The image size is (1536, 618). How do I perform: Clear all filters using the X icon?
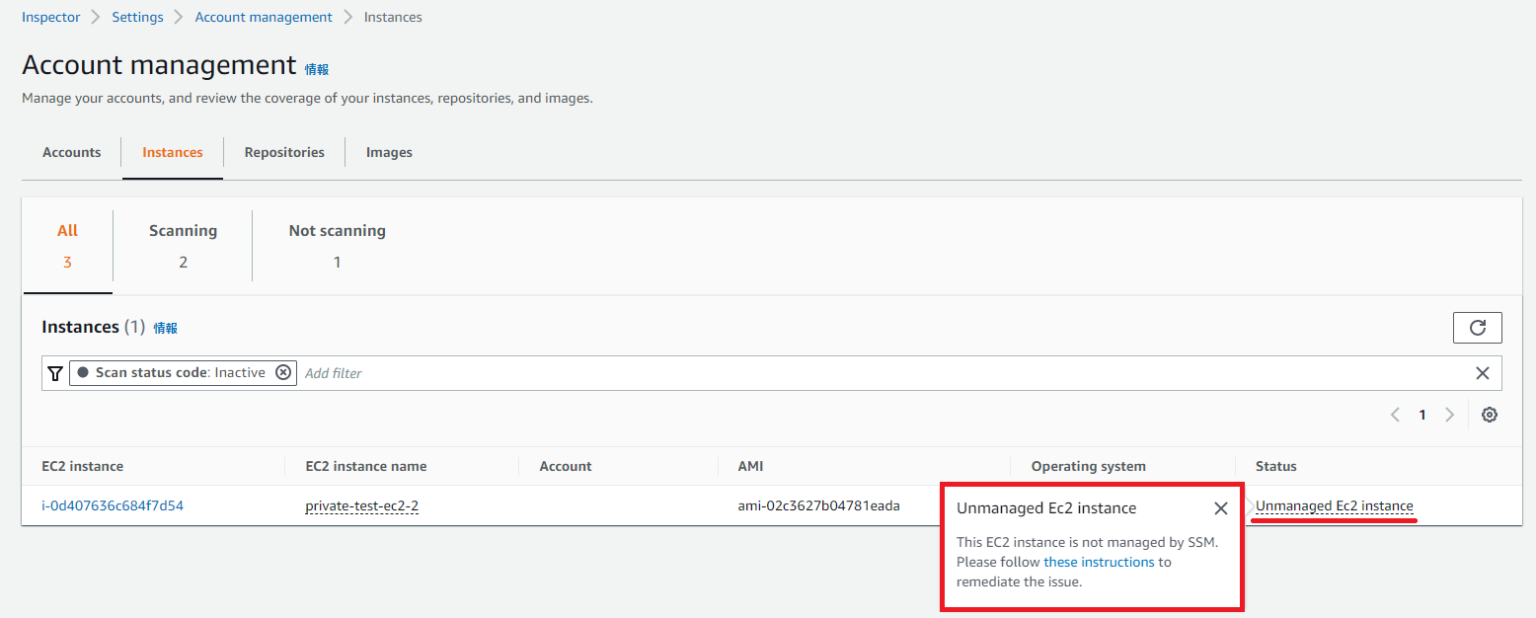coord(1483,372)
